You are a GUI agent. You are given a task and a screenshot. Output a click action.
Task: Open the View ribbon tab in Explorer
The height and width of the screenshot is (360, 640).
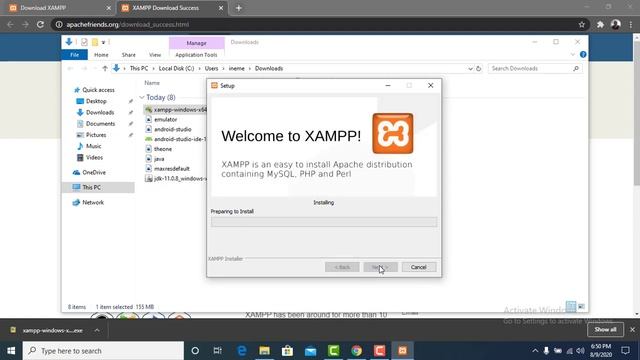click(x=155, y=55)
